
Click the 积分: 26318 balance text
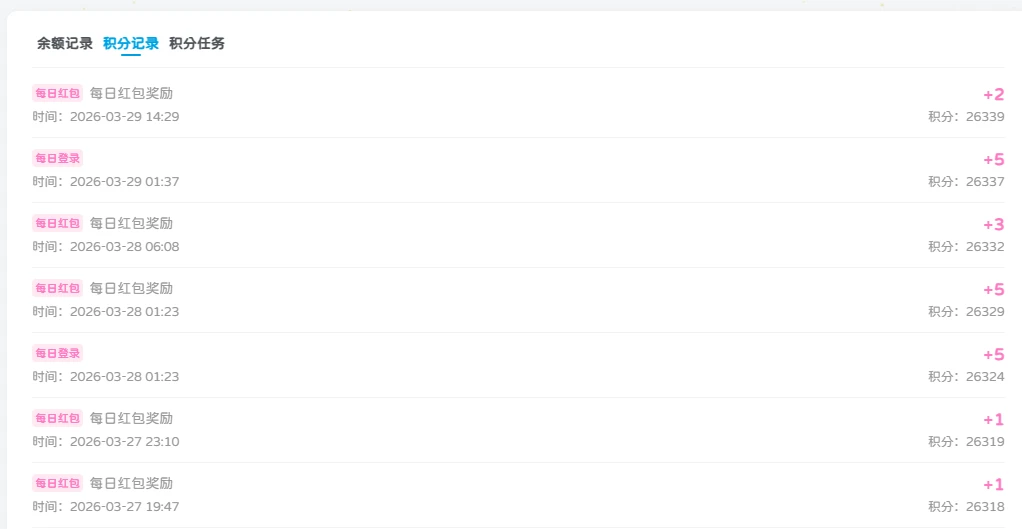(x=966, y=507)
